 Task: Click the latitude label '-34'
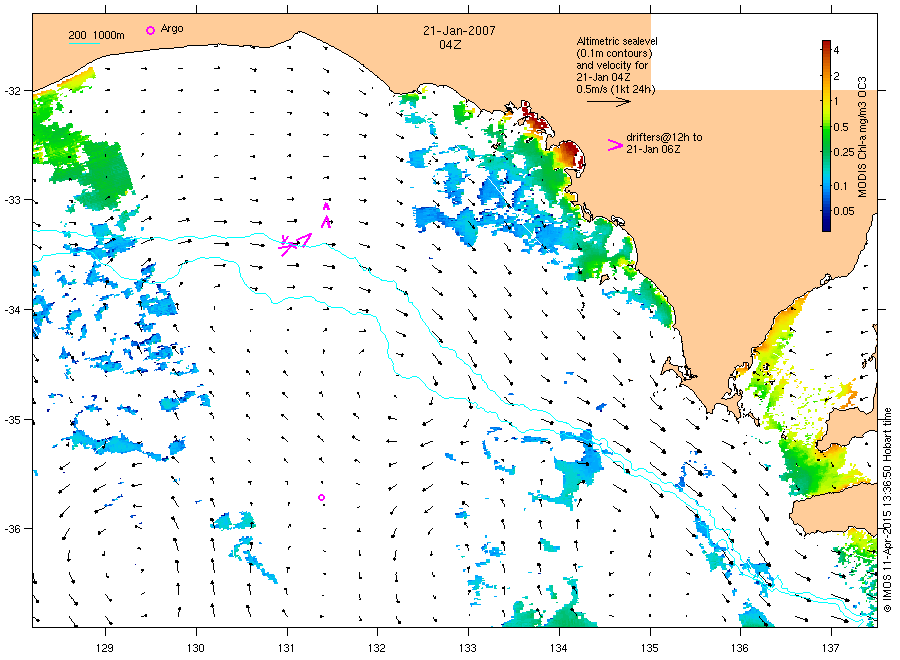tap(11, 310)
